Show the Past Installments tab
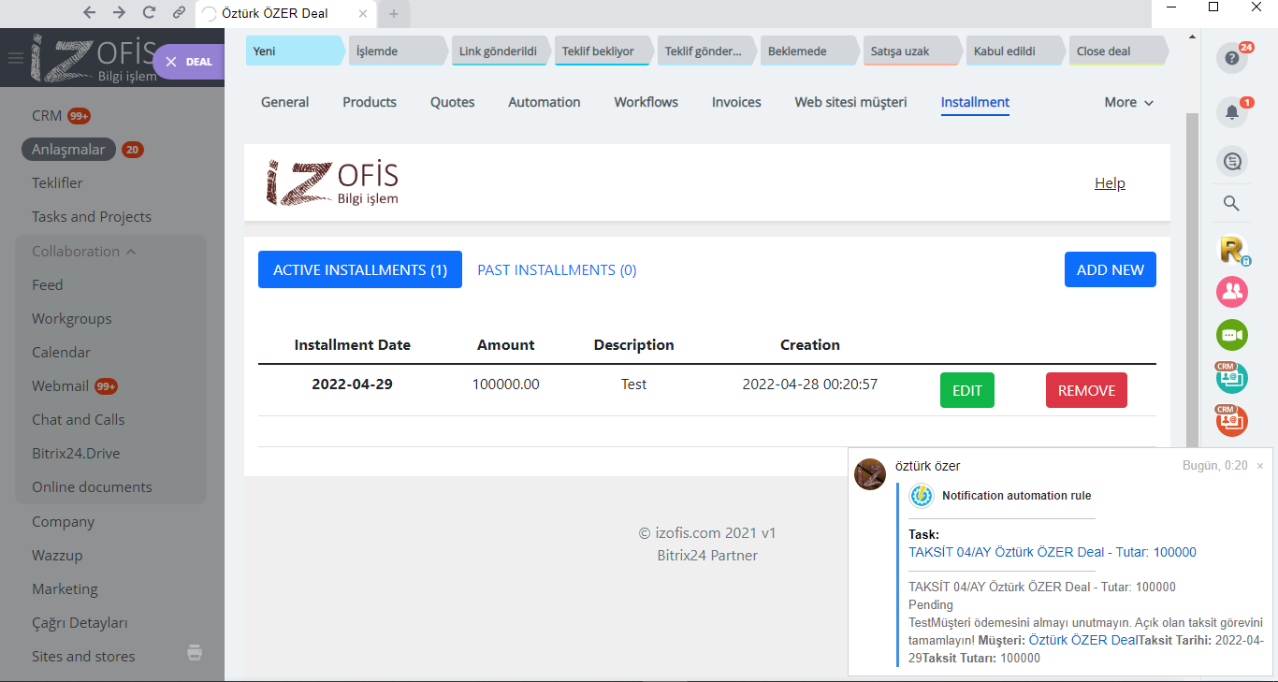Viewport: 1278px width, 682px height. 556,270
